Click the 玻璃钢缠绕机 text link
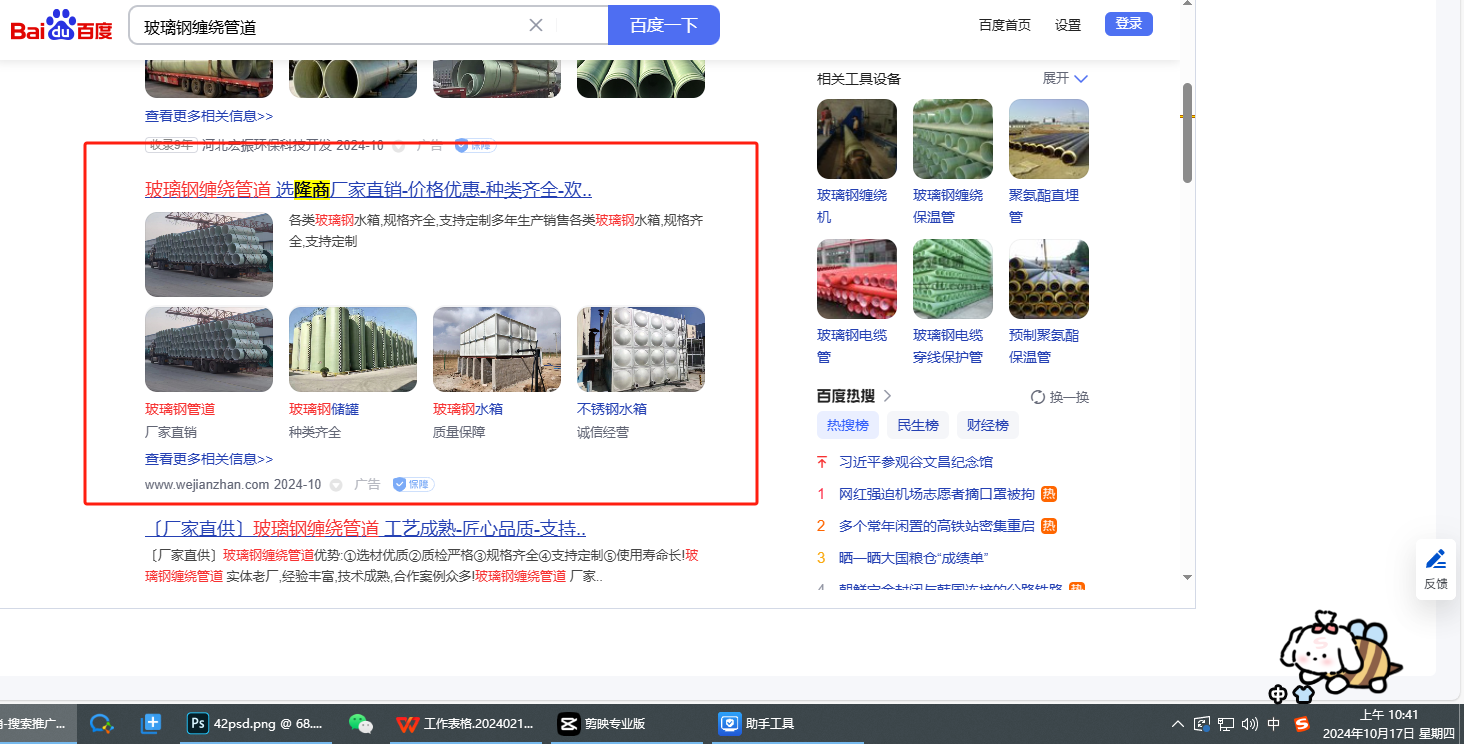The width and height of the screenshot is (1464, 744). [x=852, y=205]
